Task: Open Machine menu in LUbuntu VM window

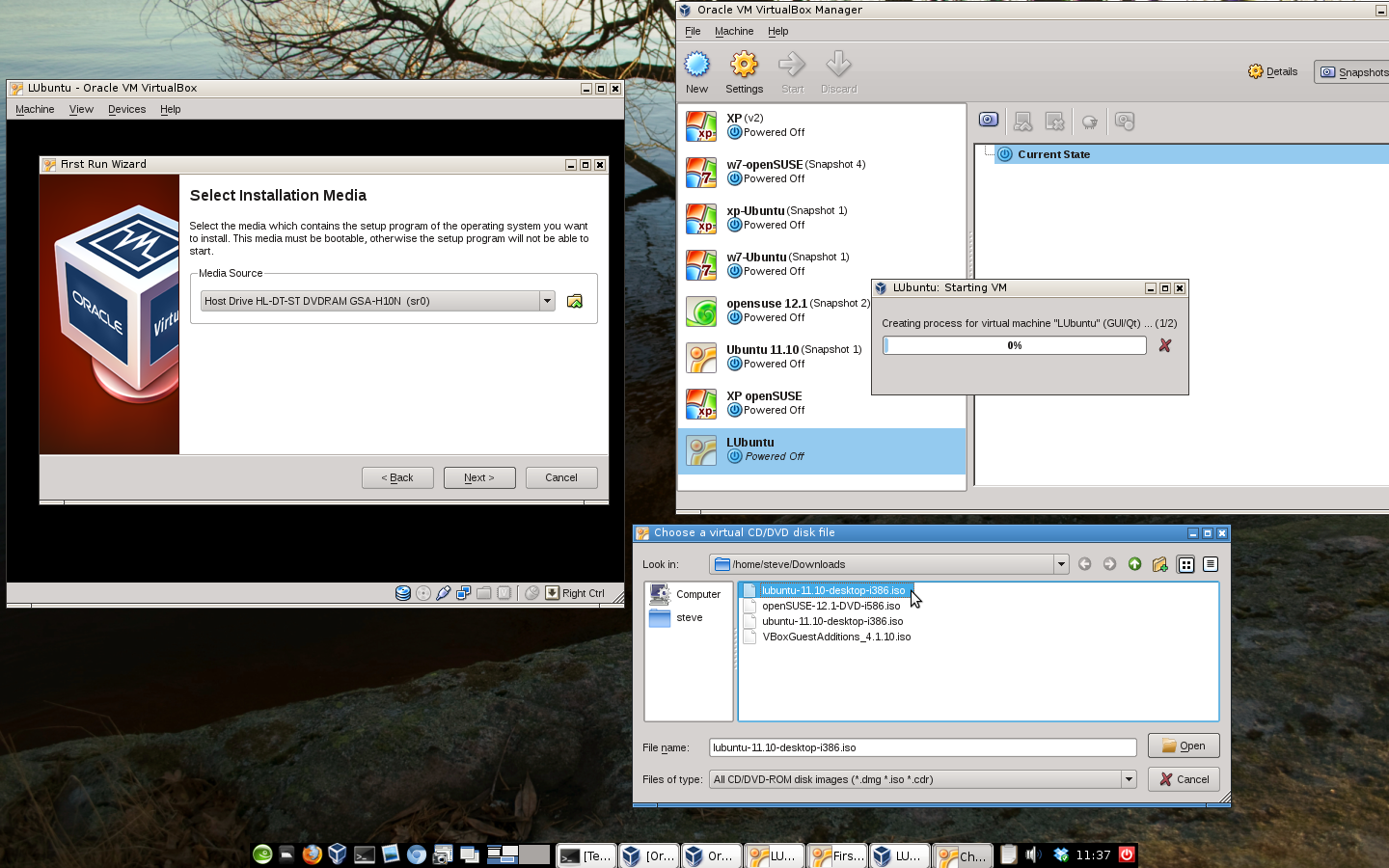Action: (35, 109)
